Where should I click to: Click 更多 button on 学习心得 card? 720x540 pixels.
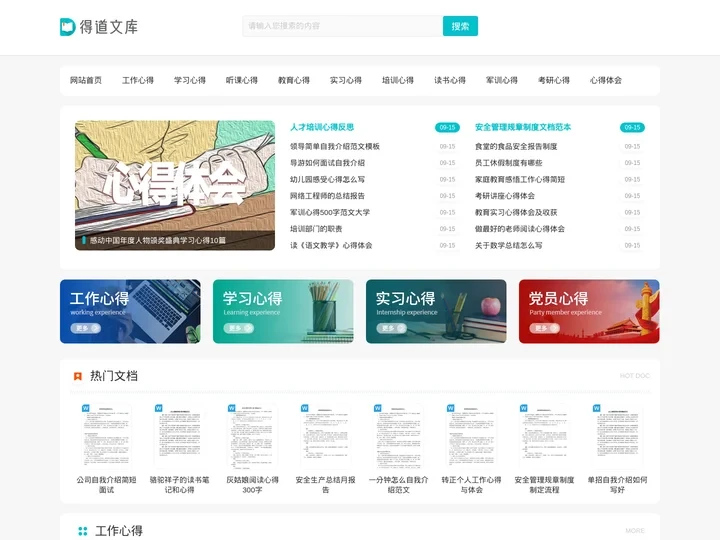(239, 328)
